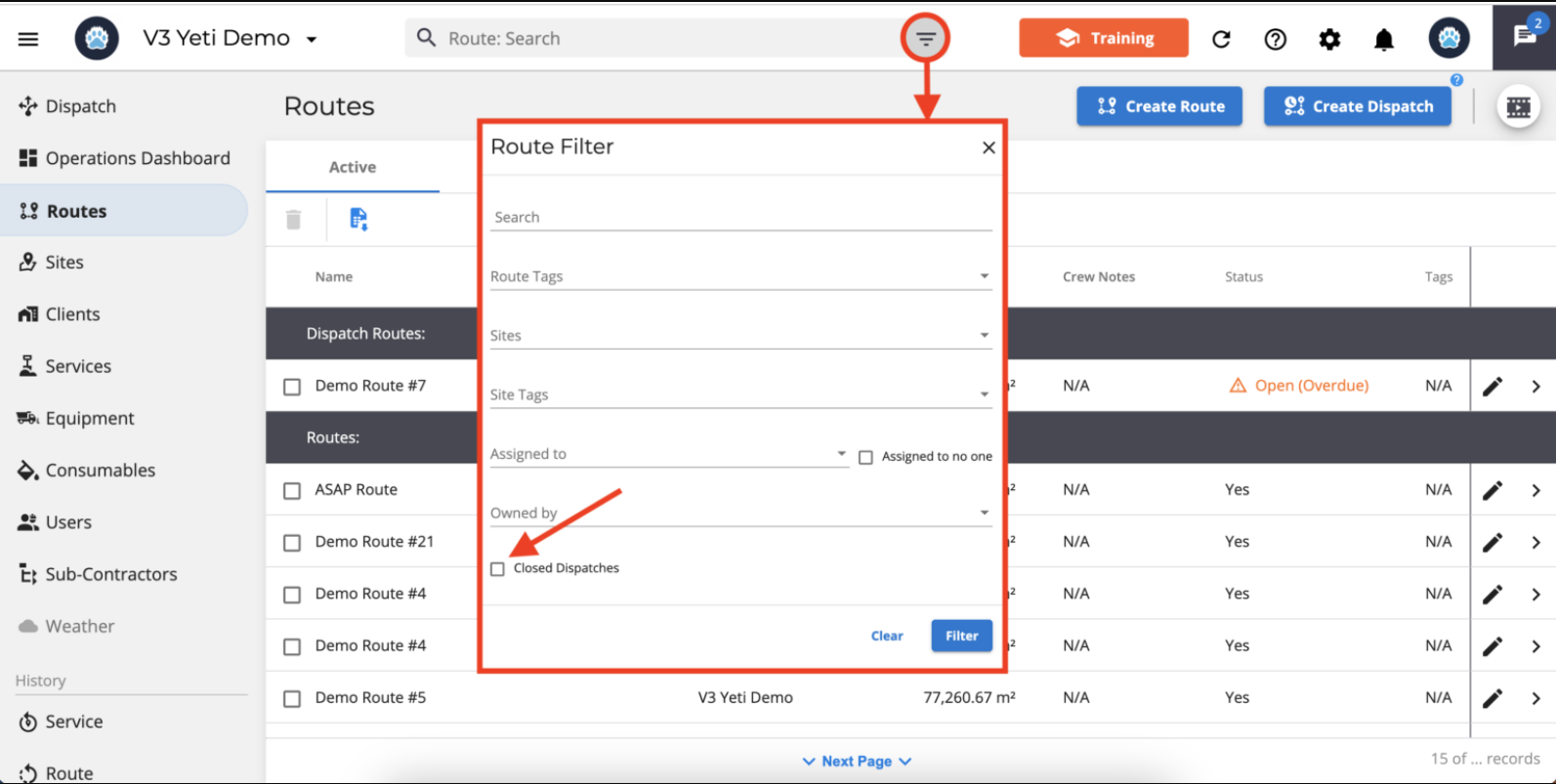
Task: Click the refresh icon in header
Action: [x=1221, y=39]
